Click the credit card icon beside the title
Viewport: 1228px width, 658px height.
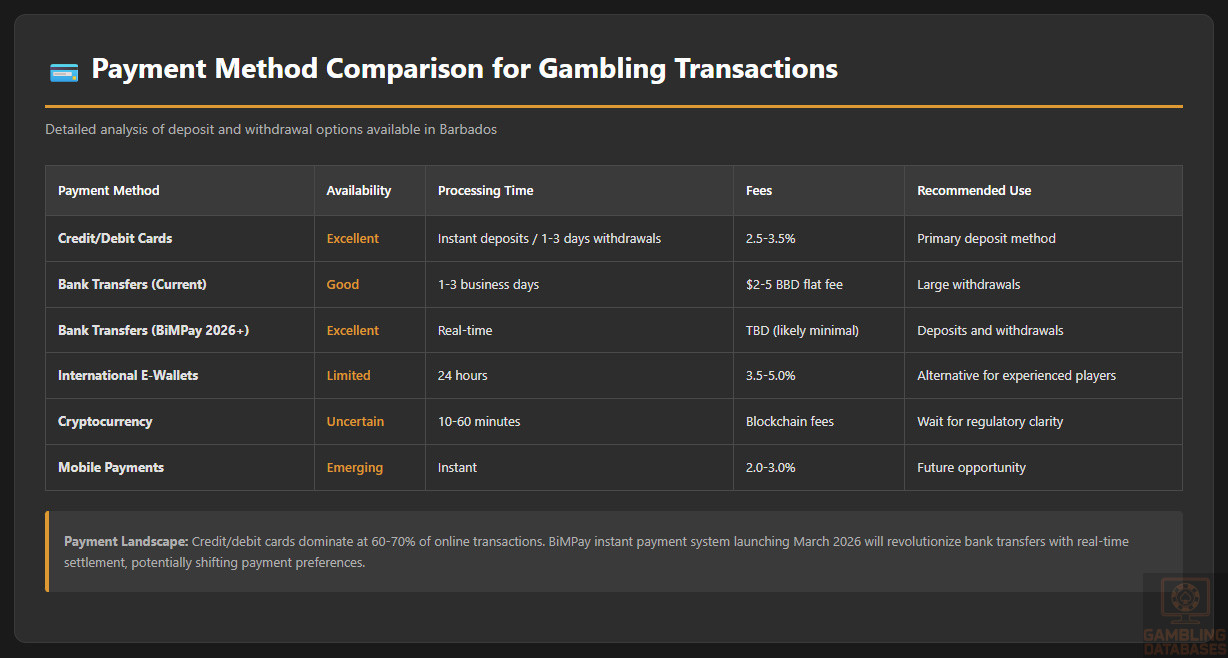(x=64, y=71)
